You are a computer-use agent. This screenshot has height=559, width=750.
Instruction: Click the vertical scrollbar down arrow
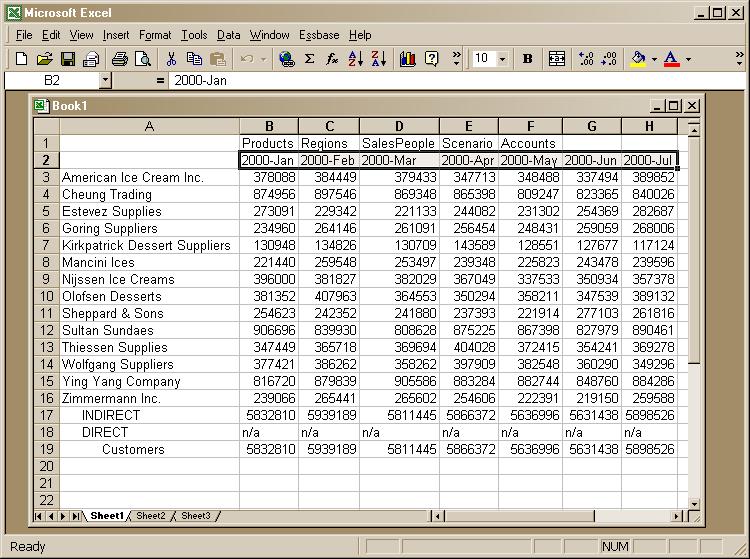pos(694,504)
